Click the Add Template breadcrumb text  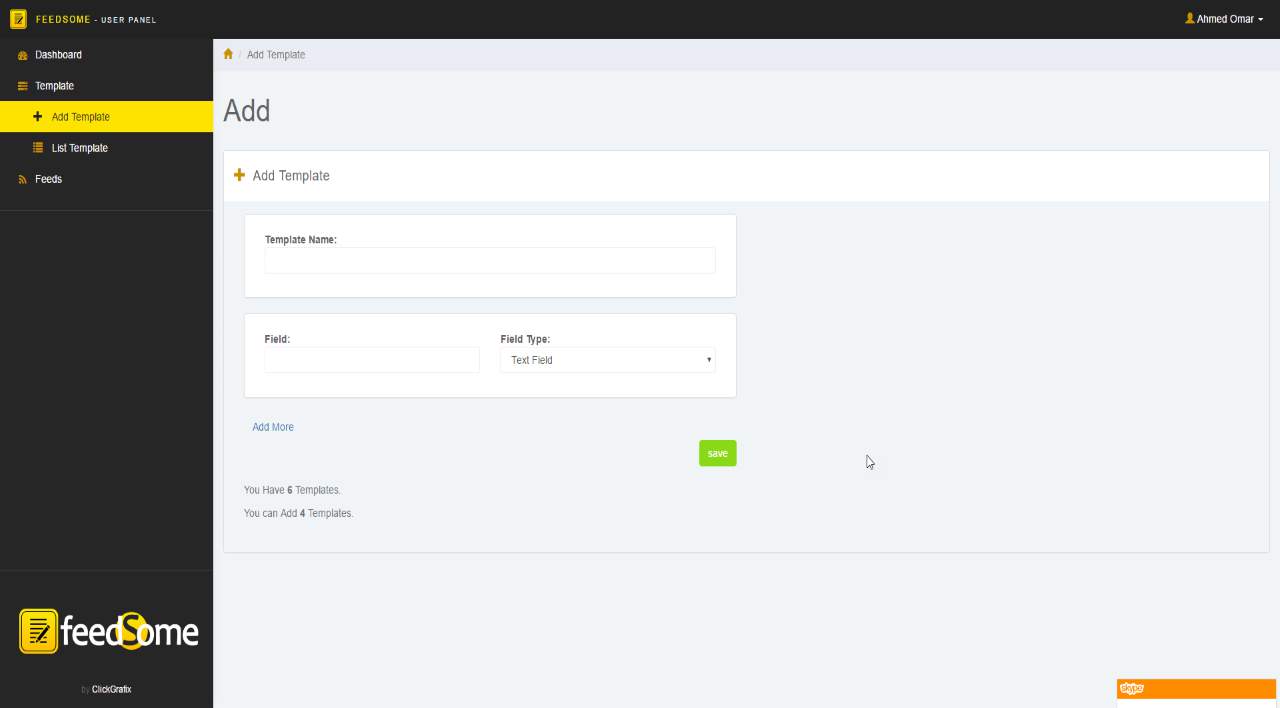276,55
